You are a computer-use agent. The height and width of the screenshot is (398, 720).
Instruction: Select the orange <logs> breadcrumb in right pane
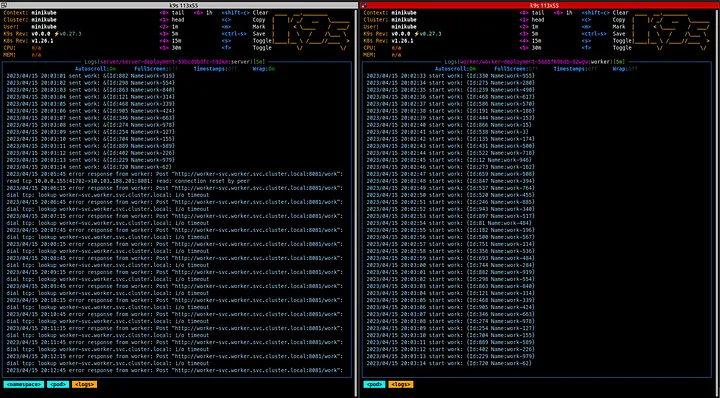[401, 384]
